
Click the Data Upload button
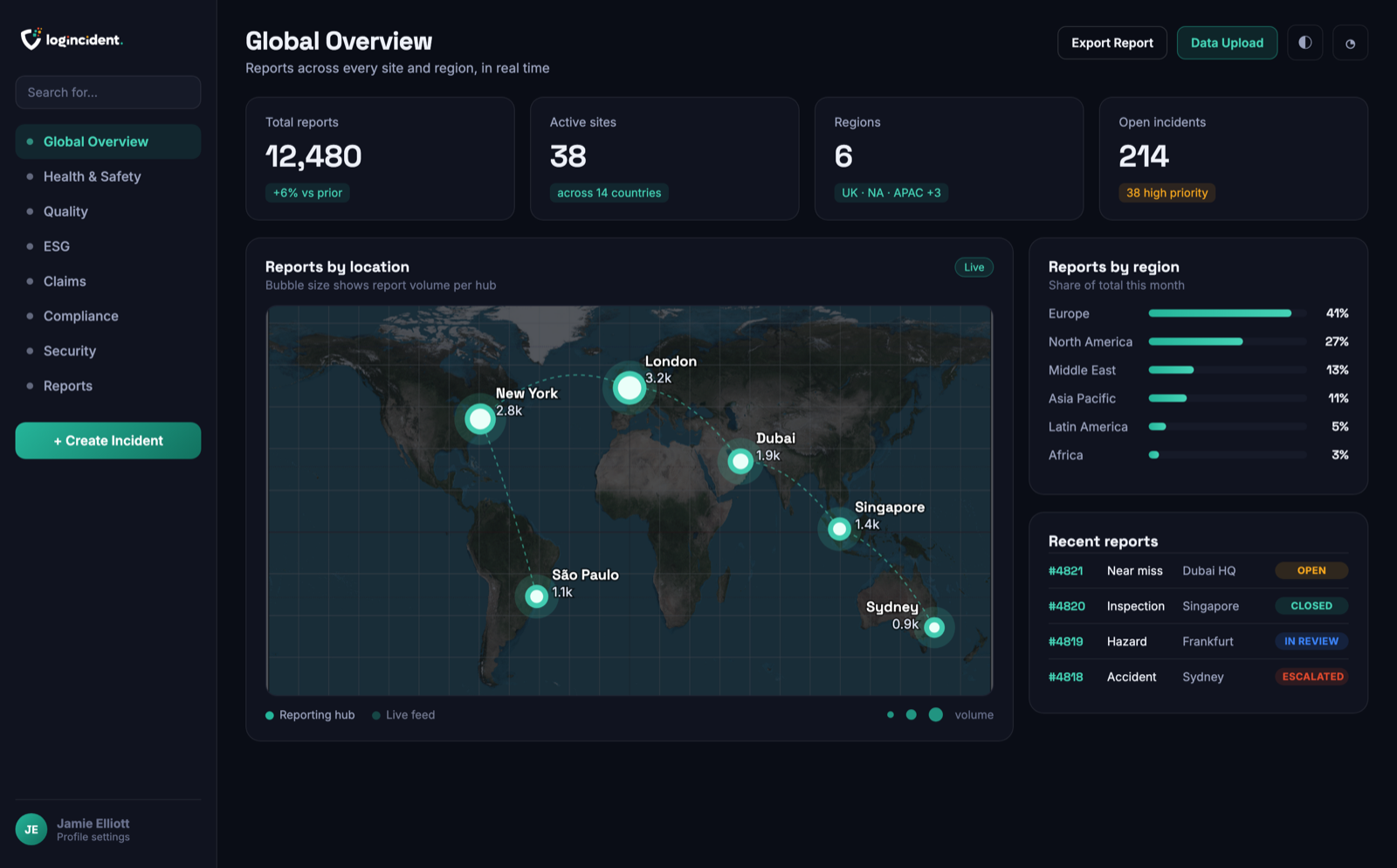(x=1227, y=43)
